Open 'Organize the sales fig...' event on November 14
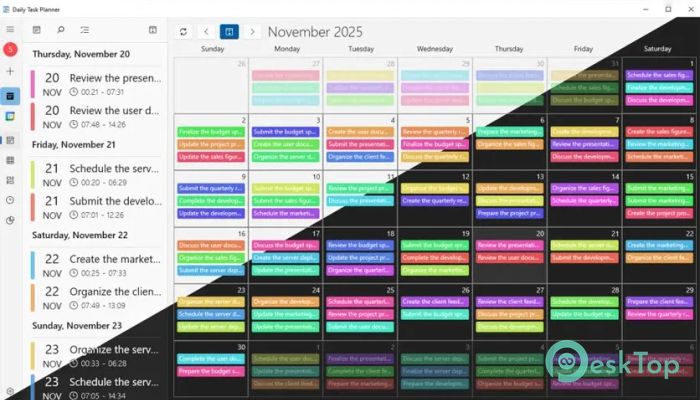Viewport: 700px width, 400px height. click(x=584, y=188)
